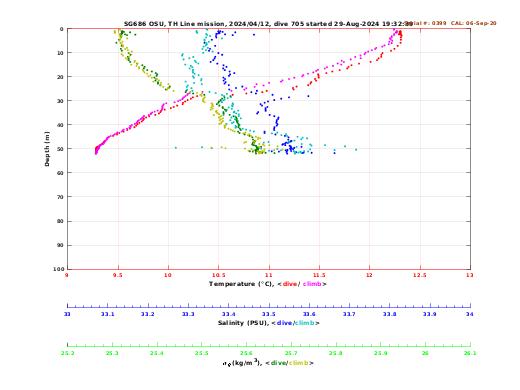
Task: Click red 'dive' word in Temperature legend
Action: pyautogui.click(x=289, y=284)
